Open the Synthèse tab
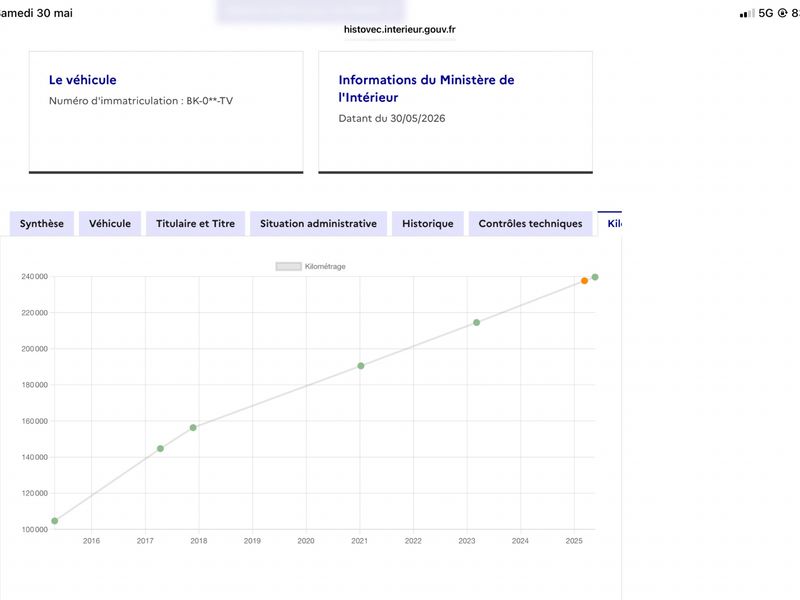This screenshot has width=800, height=600. 42,223
